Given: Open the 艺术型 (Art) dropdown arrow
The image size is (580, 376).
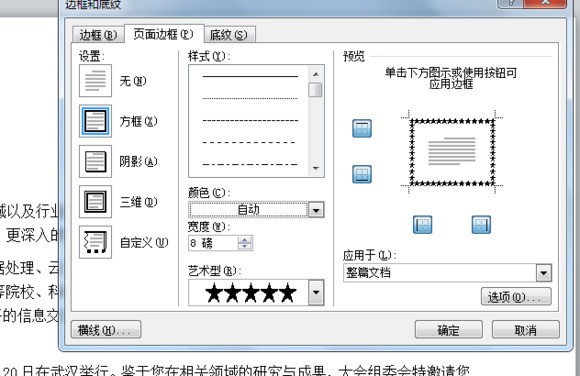Looking at the screenshot, I should pyautogui.click(x=316, y=292).
